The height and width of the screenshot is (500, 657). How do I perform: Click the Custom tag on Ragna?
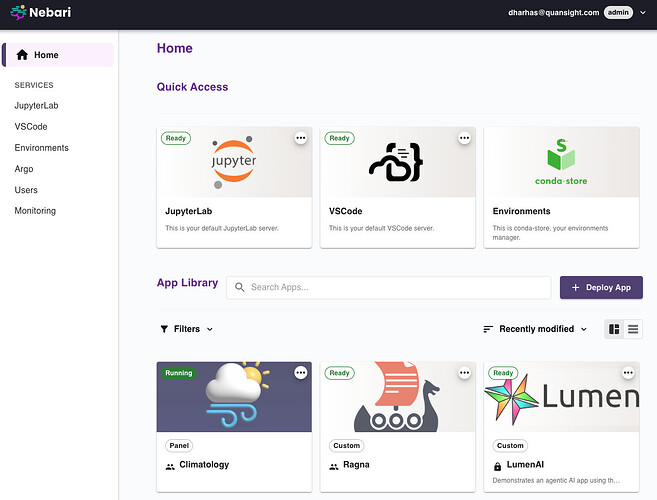(x=347, y=446)
